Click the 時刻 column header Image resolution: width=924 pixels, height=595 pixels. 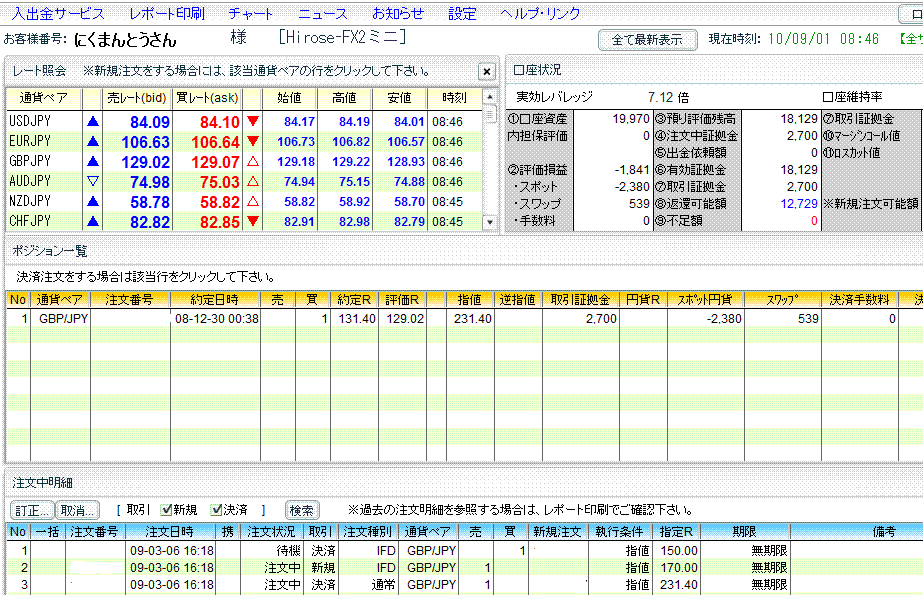pos(454,98)
